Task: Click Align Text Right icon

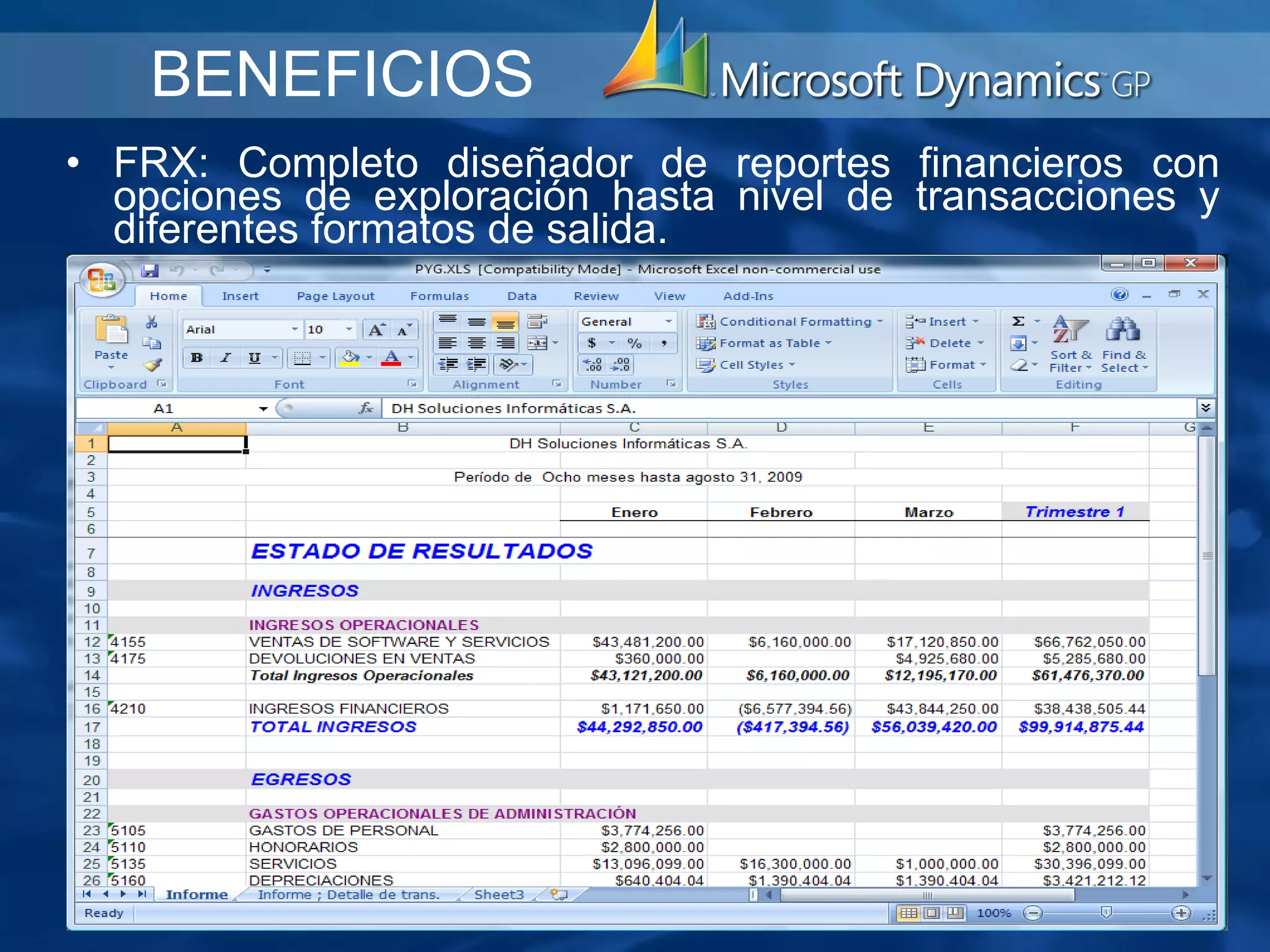Action: (x=505, y=343)
